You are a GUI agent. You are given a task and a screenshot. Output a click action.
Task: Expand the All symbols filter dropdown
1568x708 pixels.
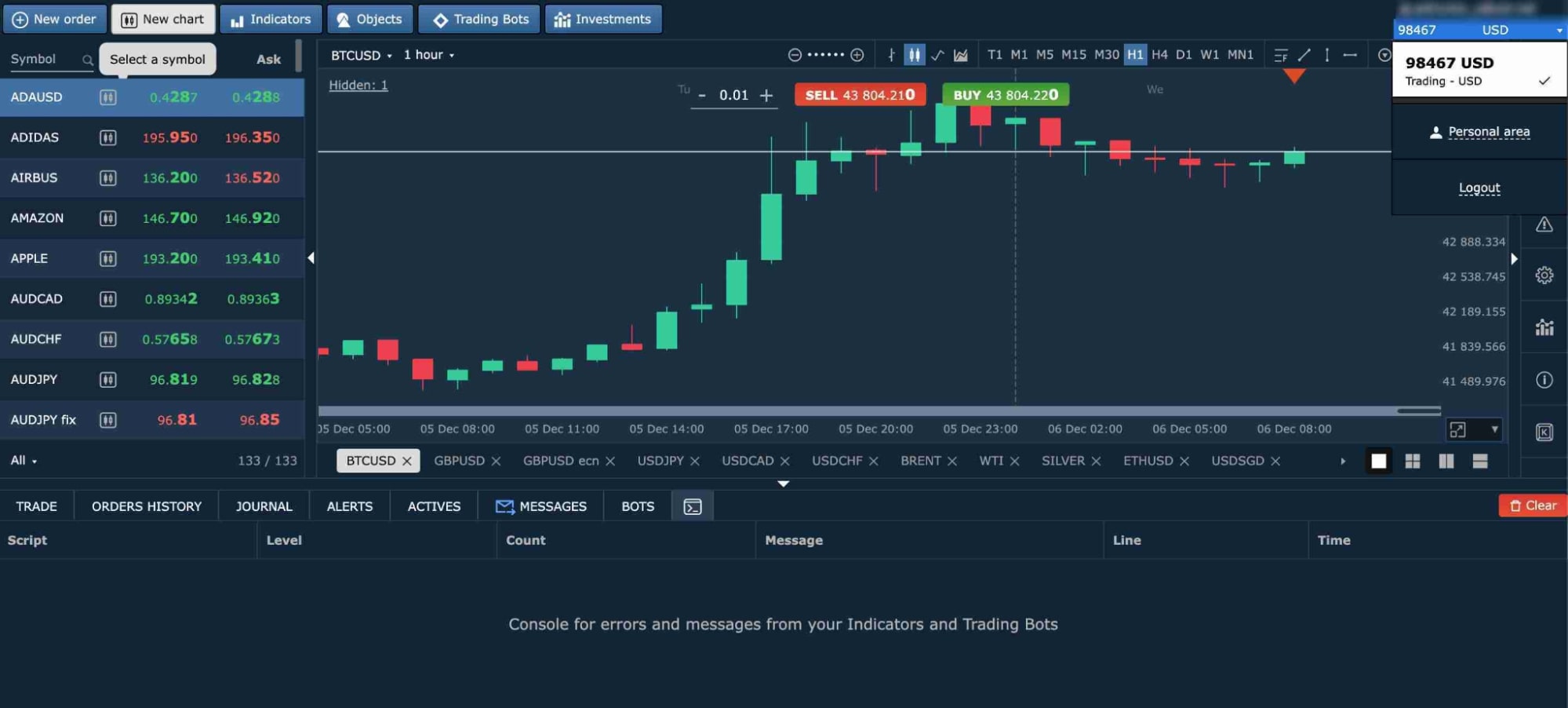(x=24, y=461)
